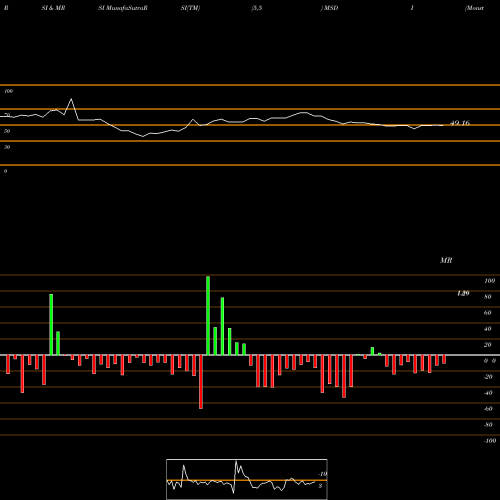Viewport: 500px width, 500px height.
Task: Click the 'SI & MR' header text
Action: tap(53, 8)
